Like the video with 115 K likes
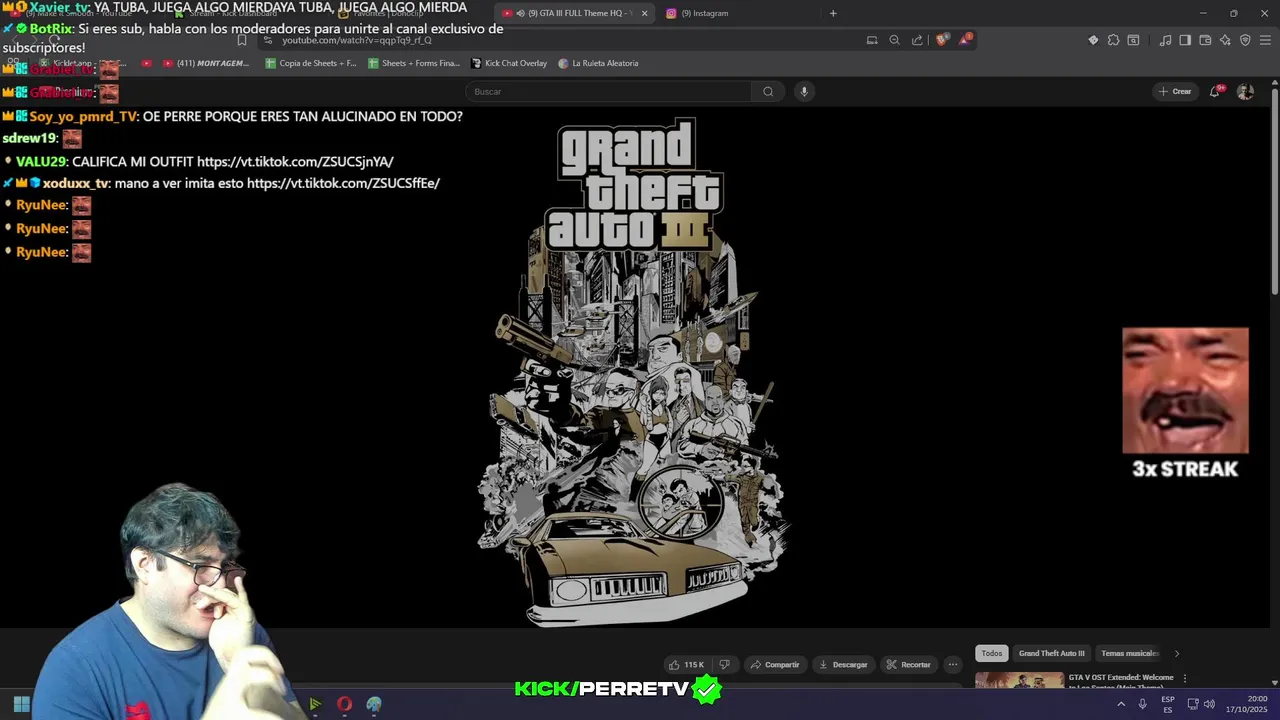Viewport: 1280px width, 720px height. [x=687, y=665]
